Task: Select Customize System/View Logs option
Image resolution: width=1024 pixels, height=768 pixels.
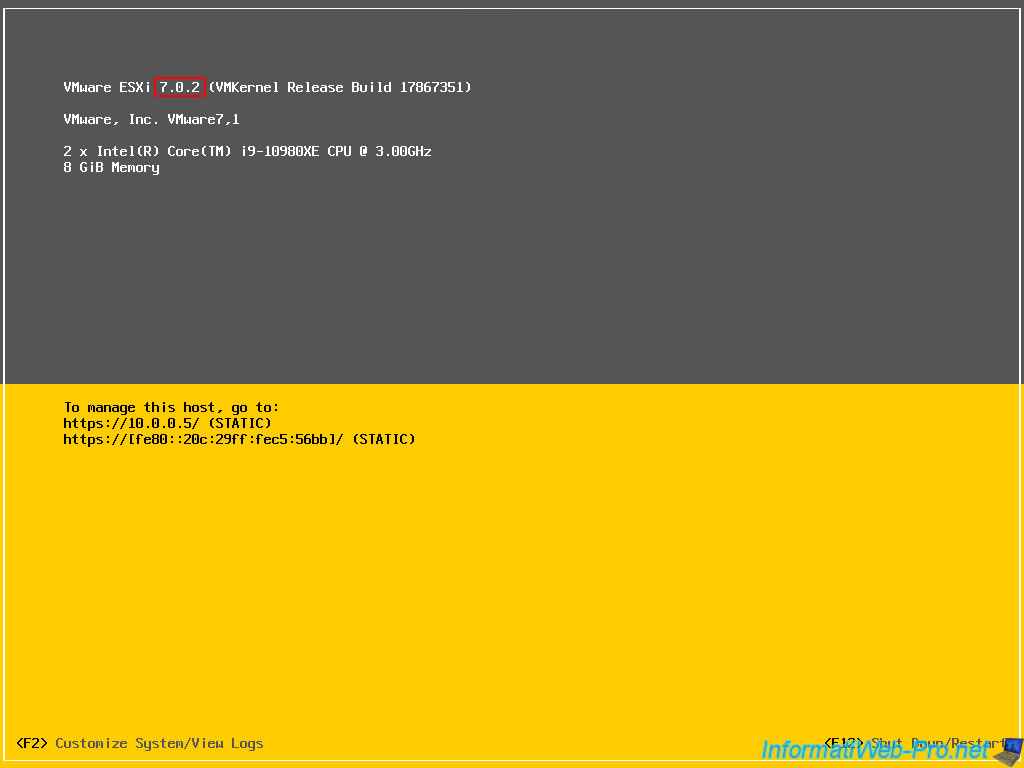Action: click(x=159, y=744)
